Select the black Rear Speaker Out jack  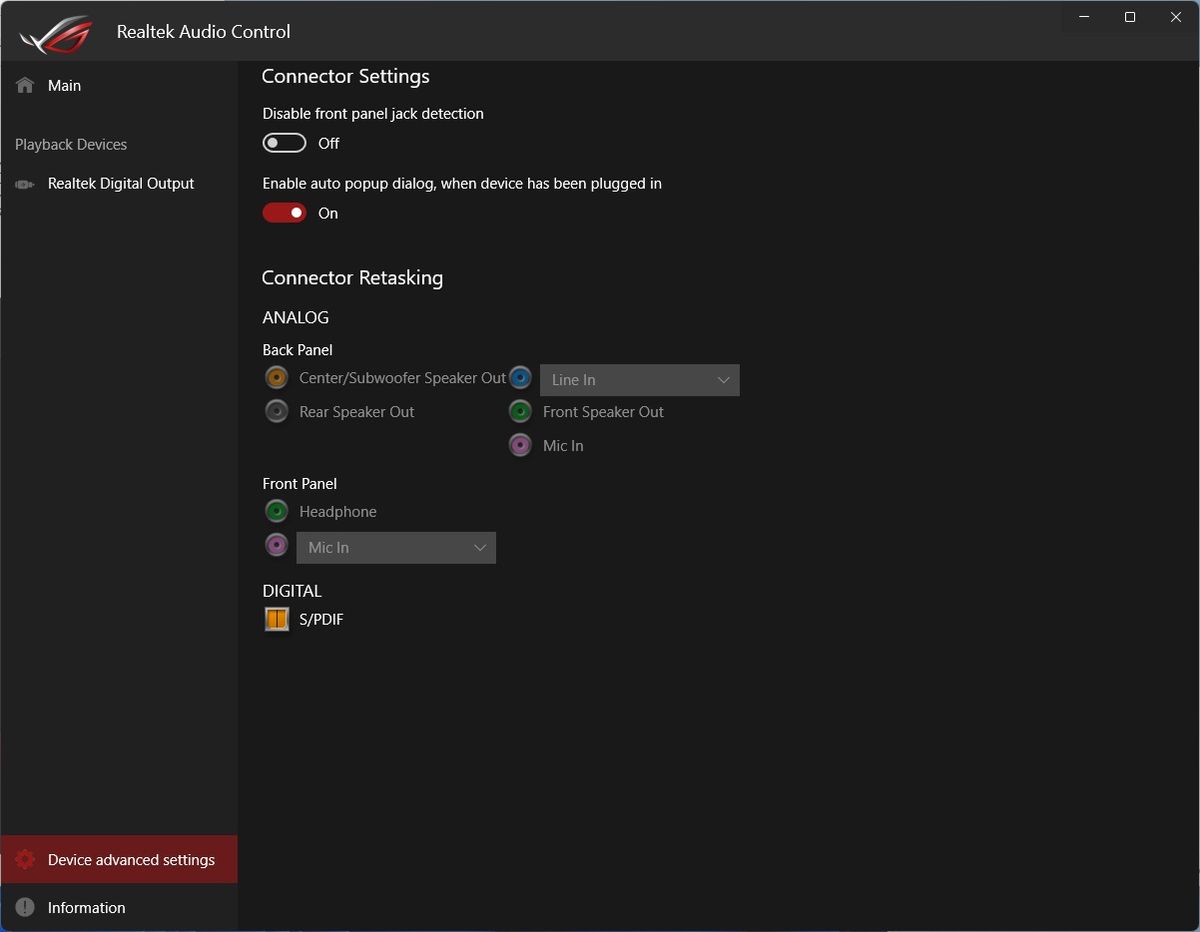click(276, 412)
